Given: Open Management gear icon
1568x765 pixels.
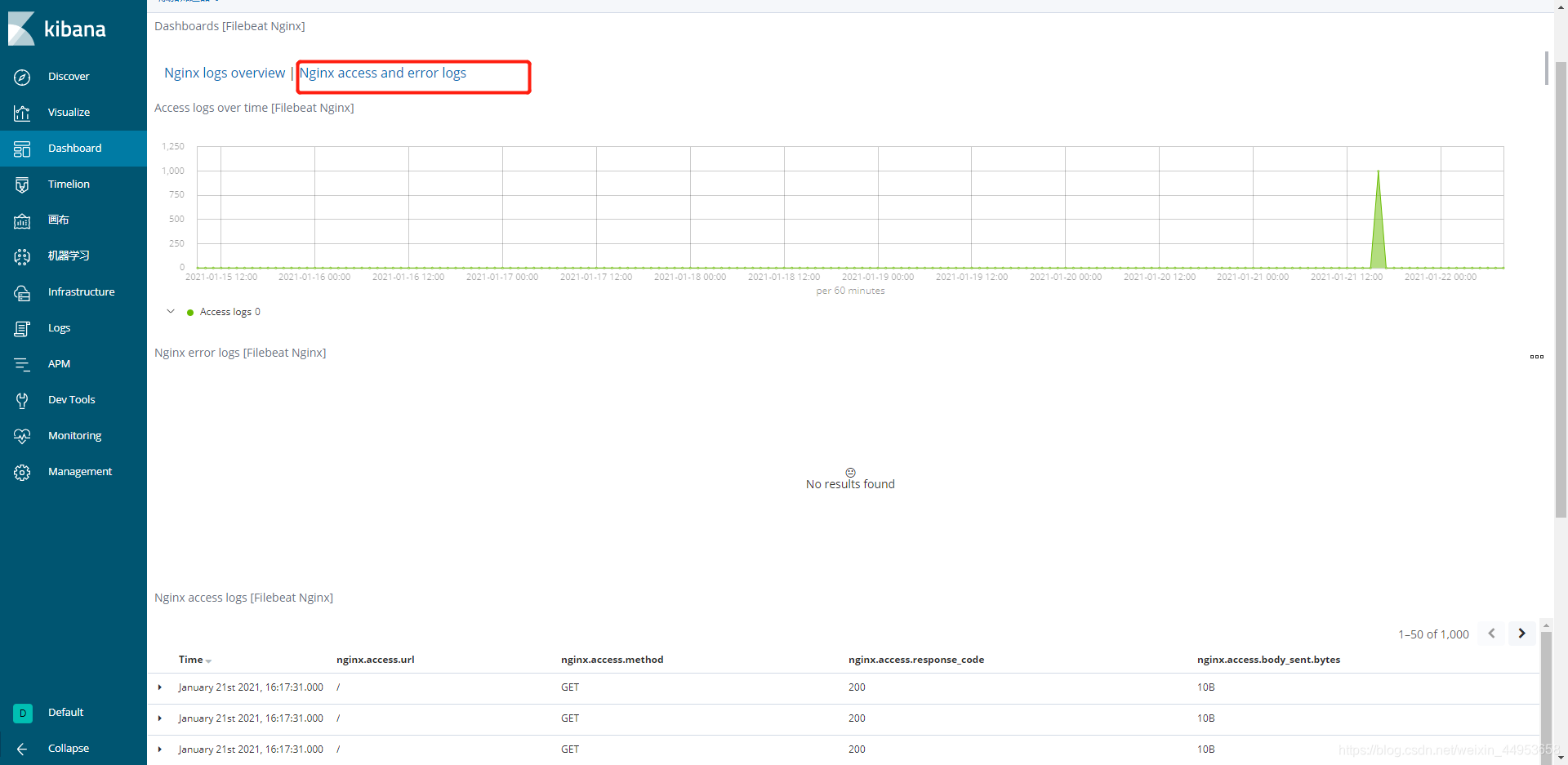Looking at the screenshot, I should click(x=22, y=472).
